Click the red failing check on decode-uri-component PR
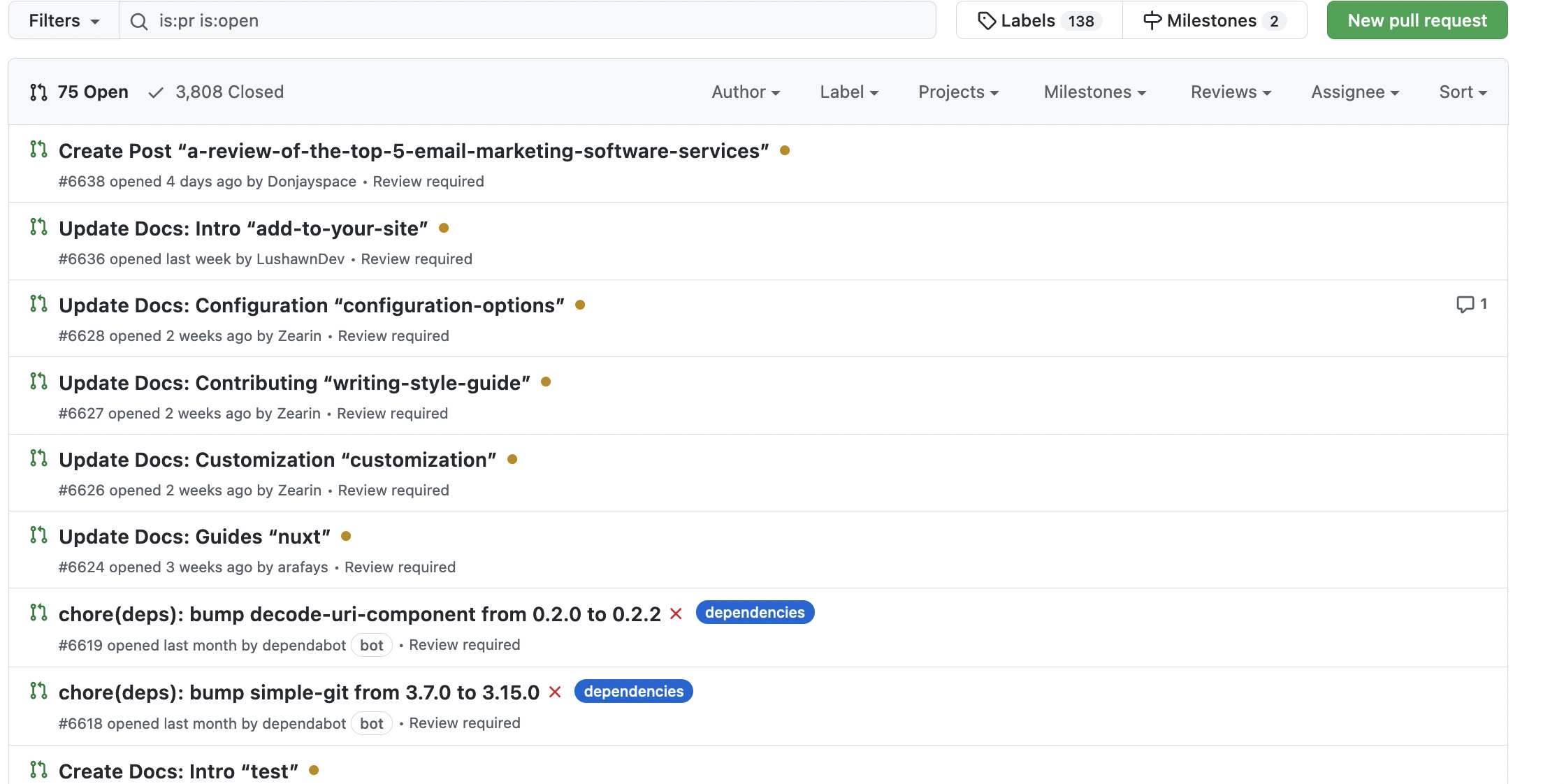This screenshot has width=1564, height=784. [676, 614]
